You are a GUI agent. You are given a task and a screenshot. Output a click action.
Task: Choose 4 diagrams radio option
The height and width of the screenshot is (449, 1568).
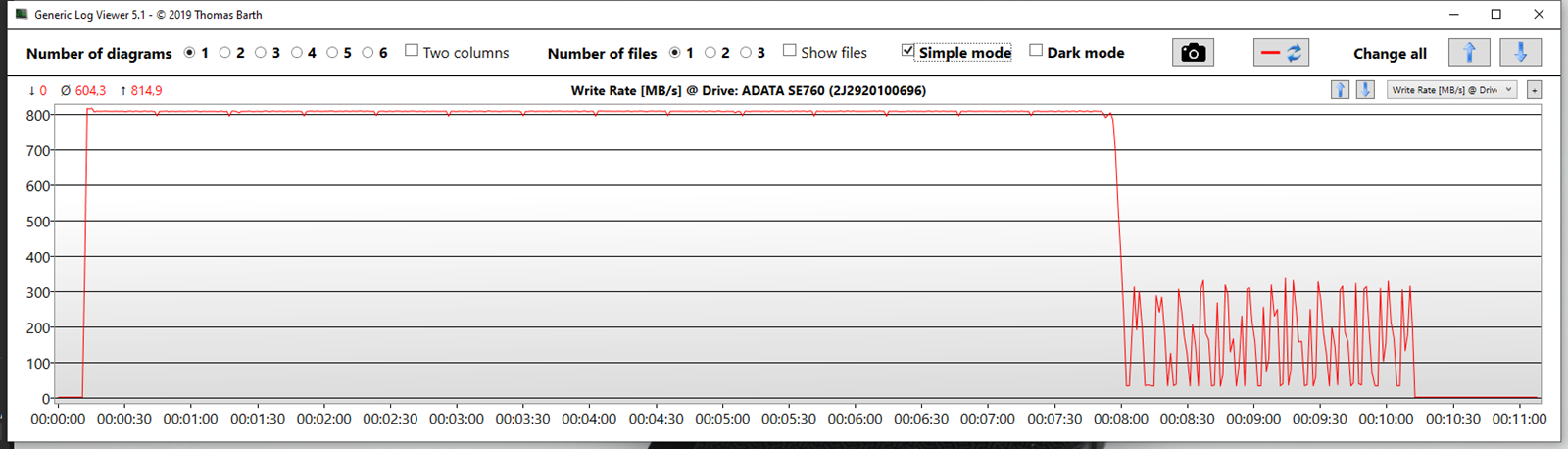coord(297,53)
